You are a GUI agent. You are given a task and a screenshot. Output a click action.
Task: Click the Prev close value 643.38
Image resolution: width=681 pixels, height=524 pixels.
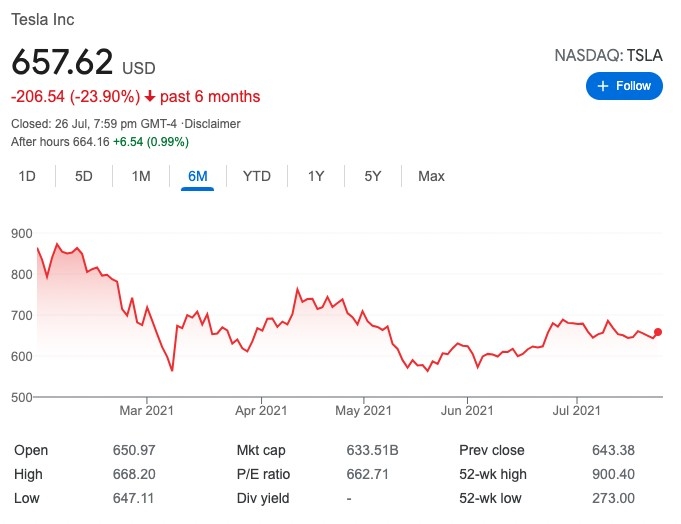click(613, 450)
